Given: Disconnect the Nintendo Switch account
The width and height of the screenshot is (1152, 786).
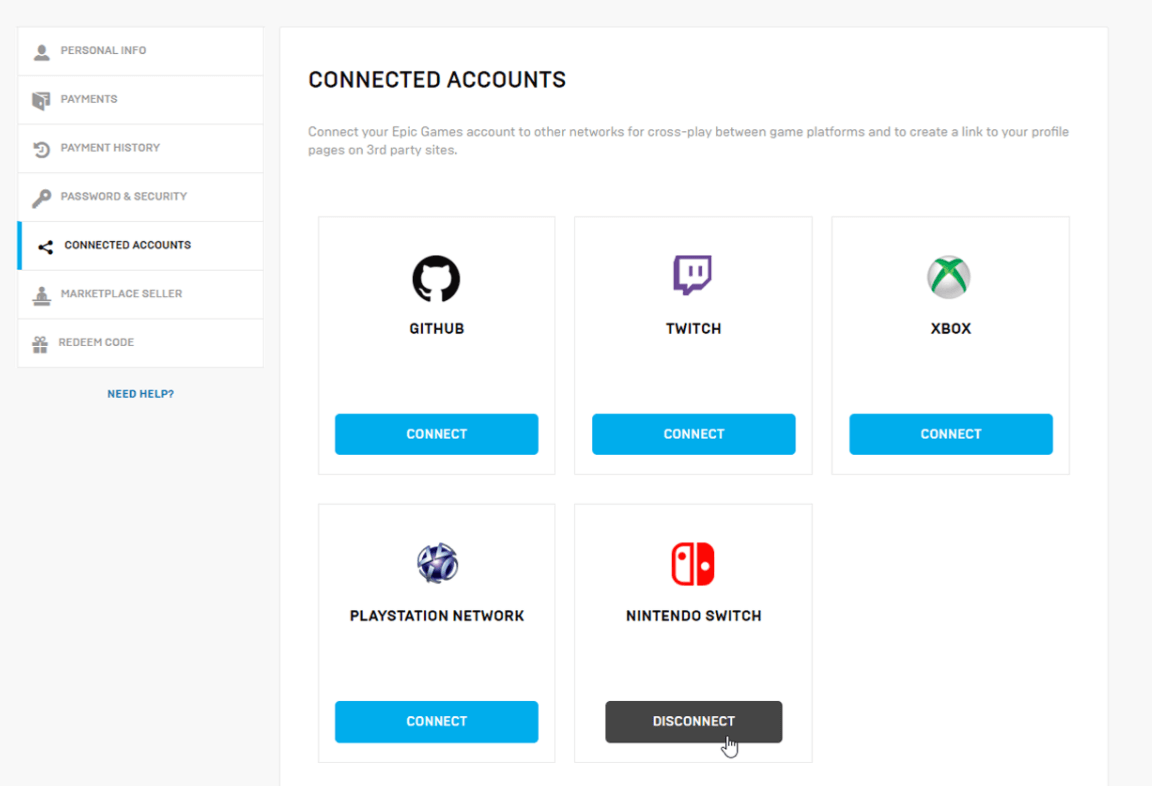Looking at the screenshot, I should coord(694,721).
